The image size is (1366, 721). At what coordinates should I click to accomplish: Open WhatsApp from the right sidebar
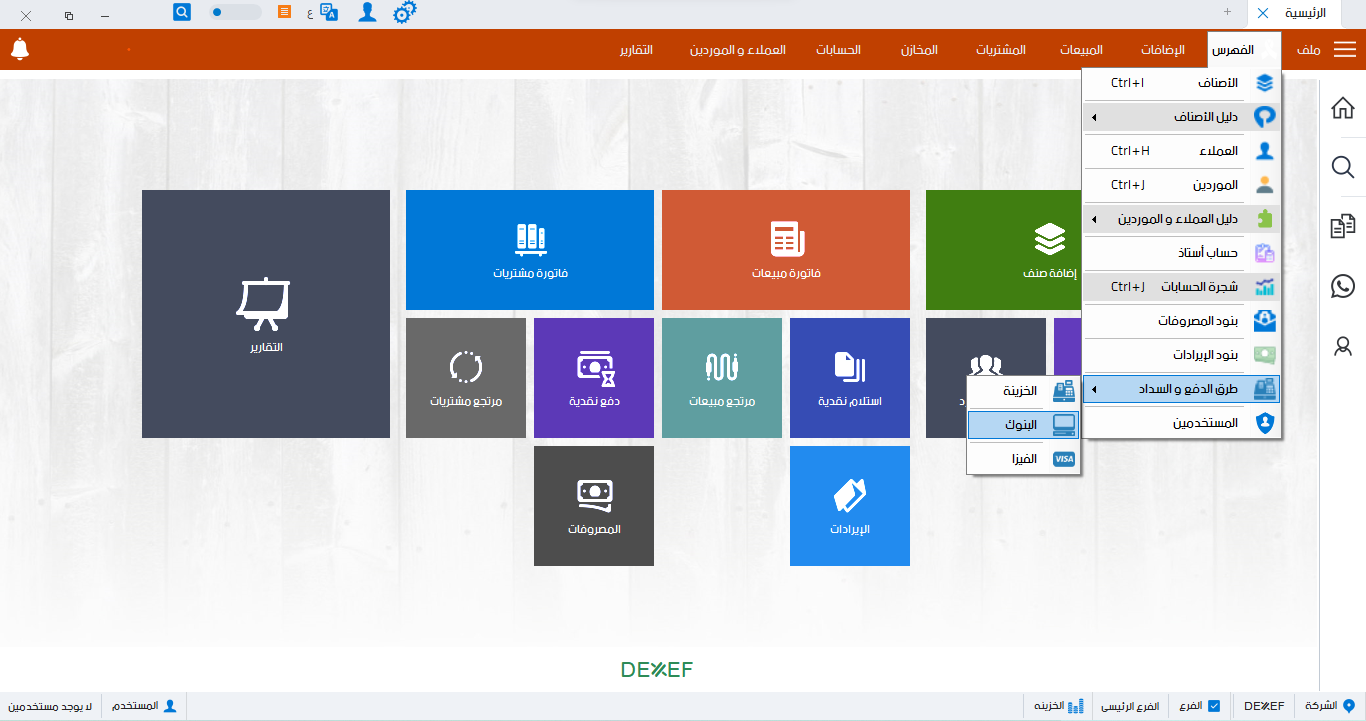point(1343,287)
